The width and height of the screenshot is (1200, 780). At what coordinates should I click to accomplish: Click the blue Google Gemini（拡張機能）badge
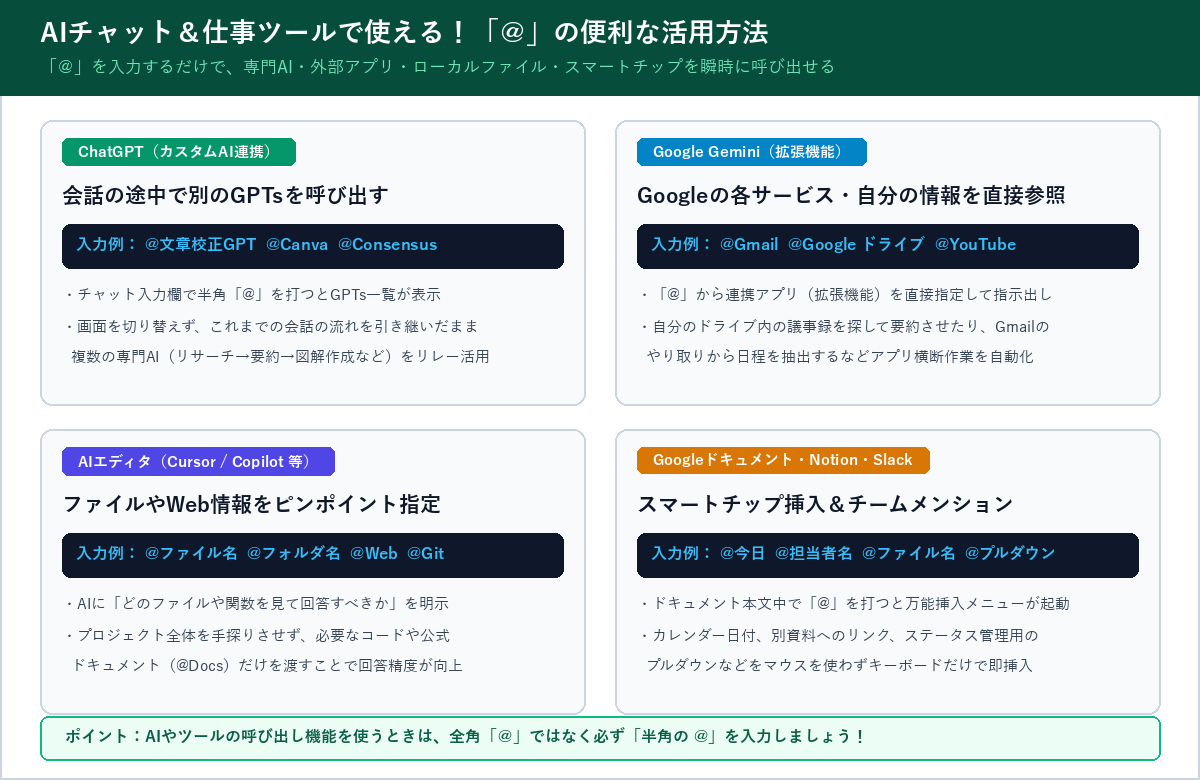(x=752, y=152)
